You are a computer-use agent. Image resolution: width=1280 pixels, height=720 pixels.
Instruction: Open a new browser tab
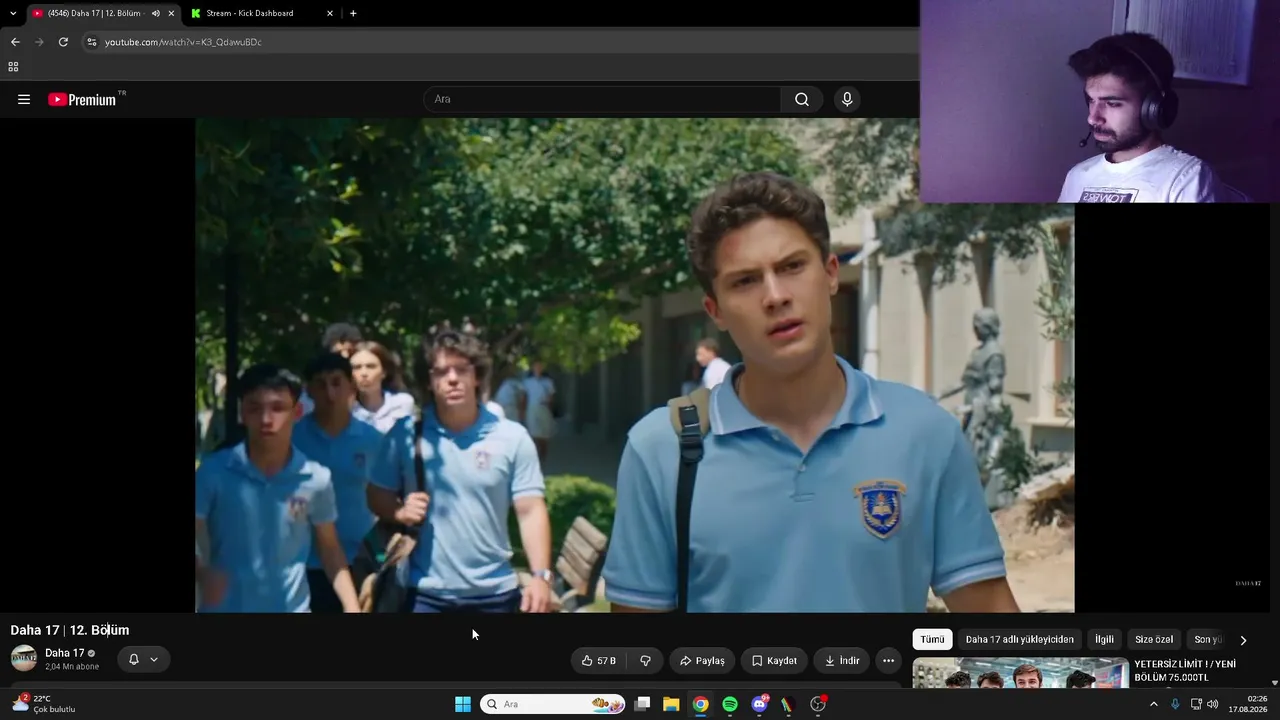[x=353, y=13]
